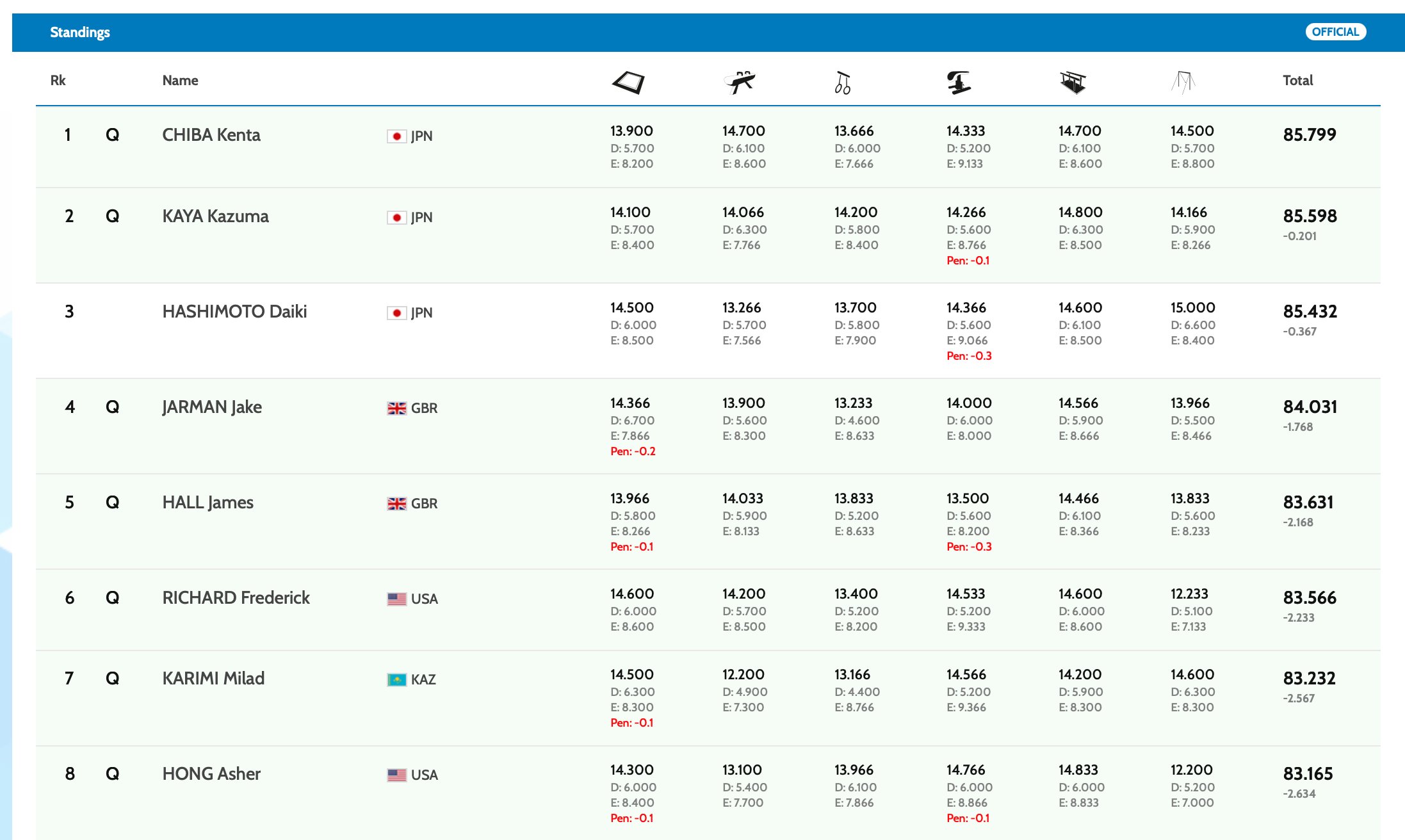Image resolution: width=1405 pixels, height=840 pixels.
Task: Click the OFFICIAL status badge
Action: [x=1335, y=32]
